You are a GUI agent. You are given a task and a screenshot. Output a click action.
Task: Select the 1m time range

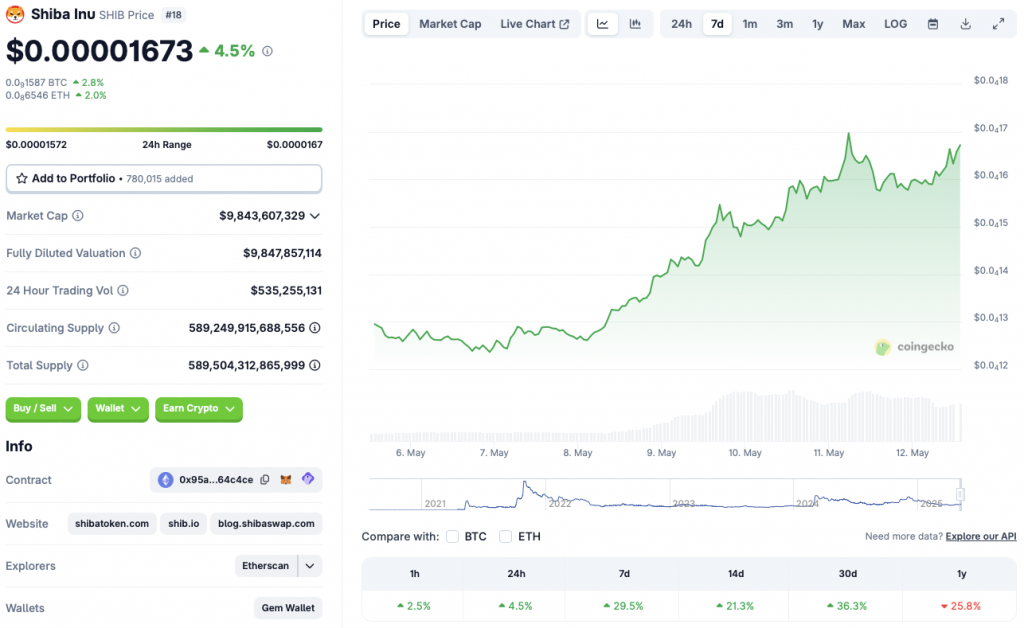point(750,24)
